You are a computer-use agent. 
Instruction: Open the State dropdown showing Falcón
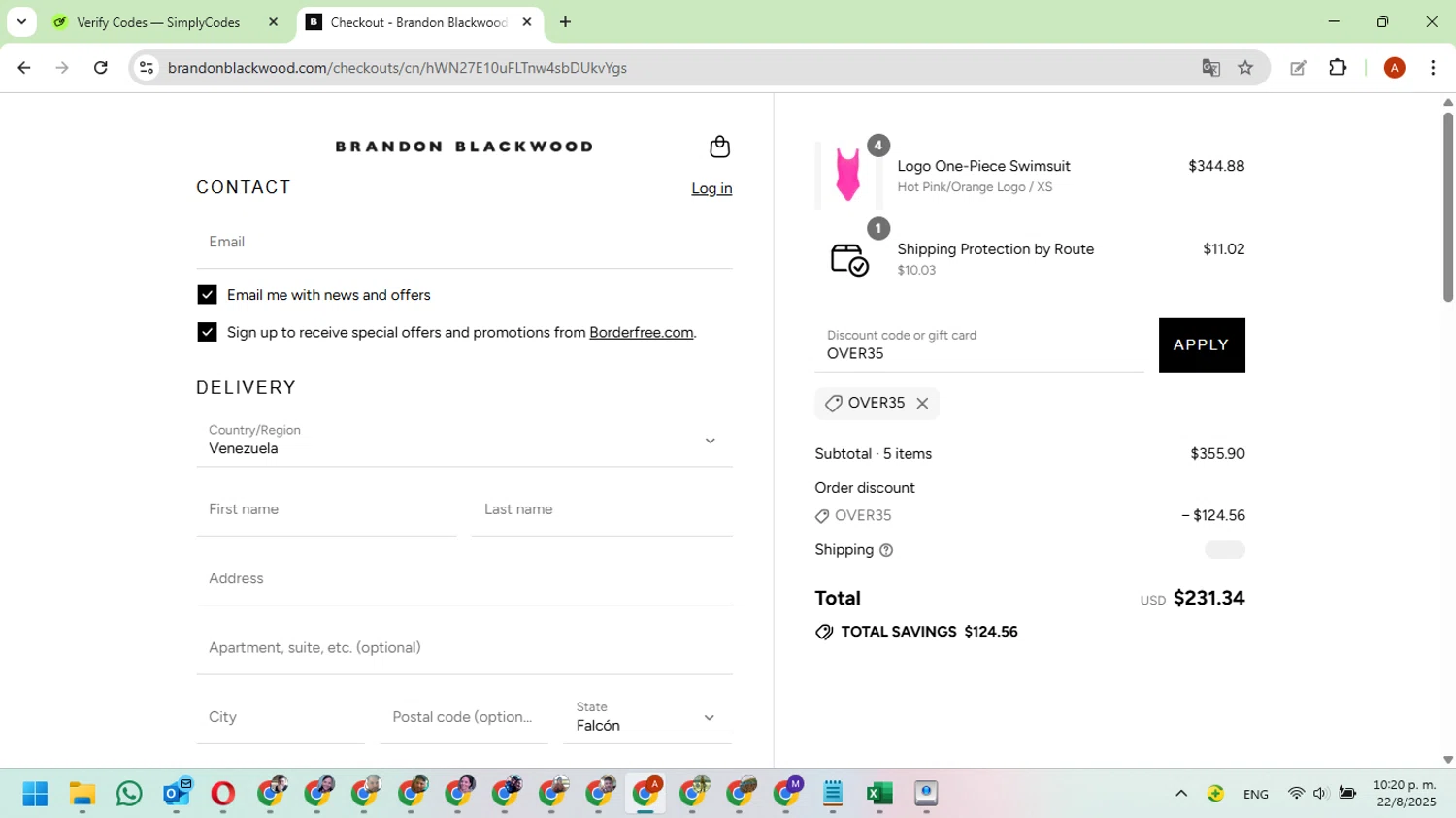647,717
